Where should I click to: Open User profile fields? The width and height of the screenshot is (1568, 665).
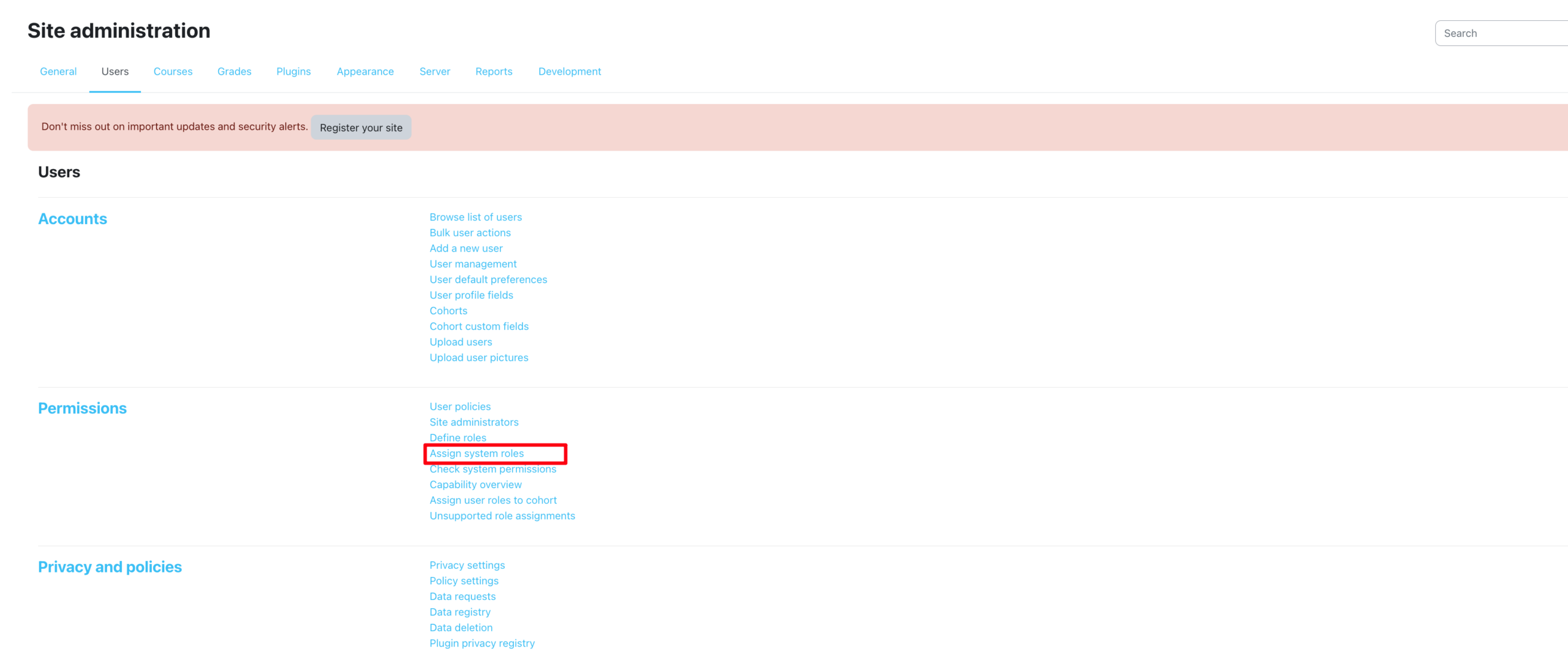(x=471, y=295)
